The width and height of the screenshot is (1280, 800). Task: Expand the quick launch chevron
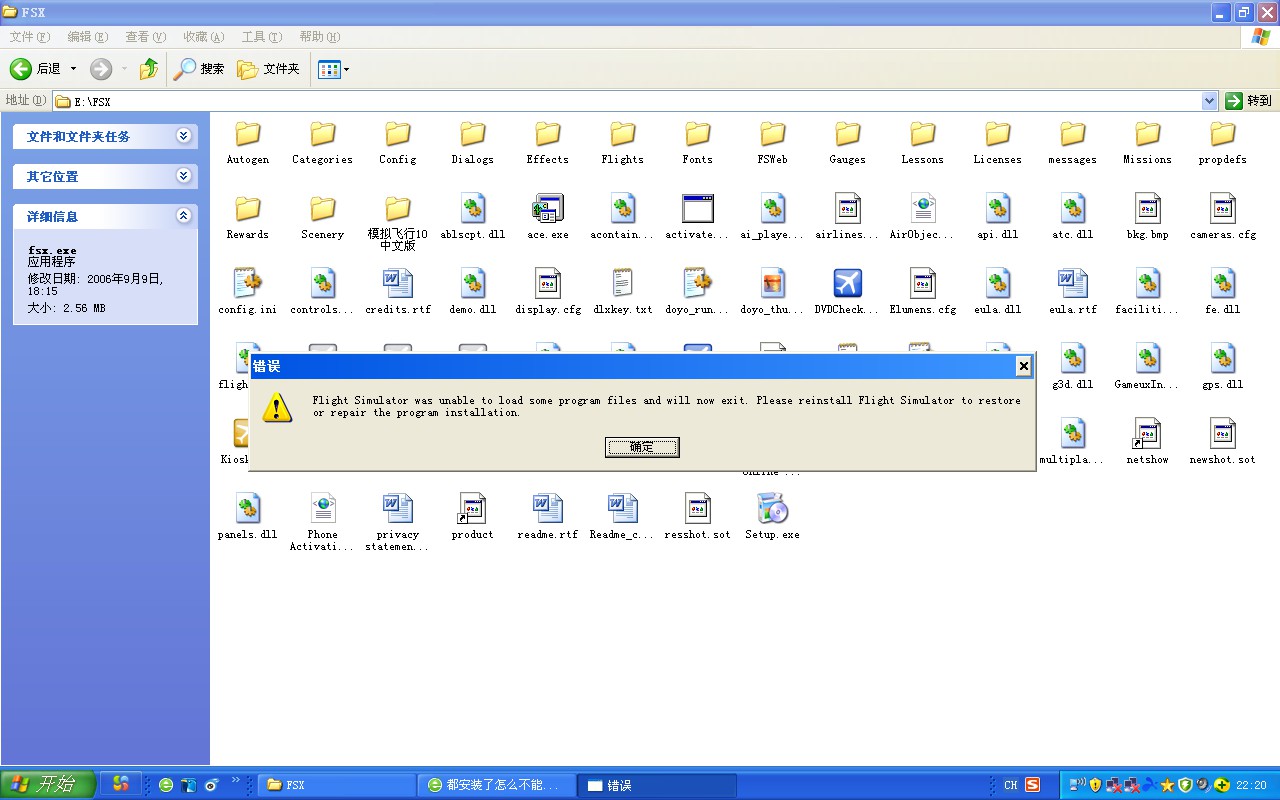point(236,781)
